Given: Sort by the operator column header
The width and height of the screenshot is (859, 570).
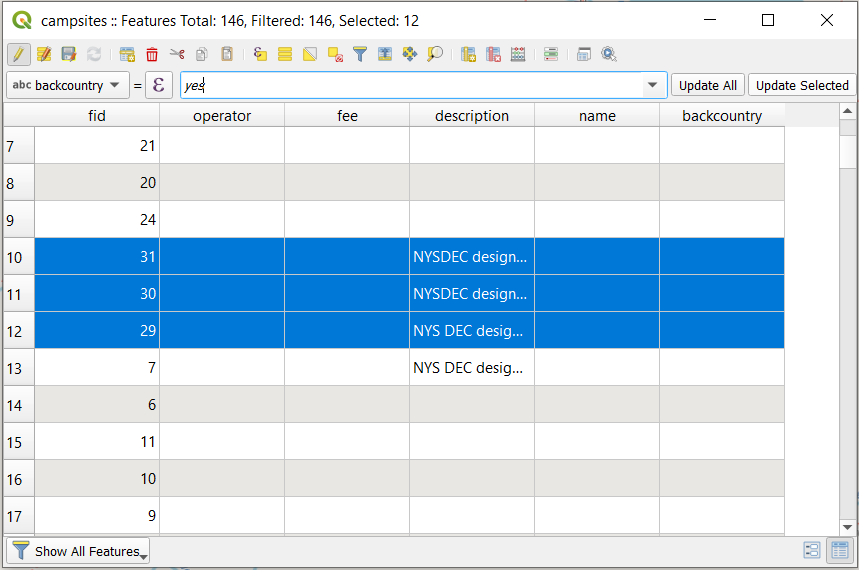Looking at the screenshot, I should point(222,116).
